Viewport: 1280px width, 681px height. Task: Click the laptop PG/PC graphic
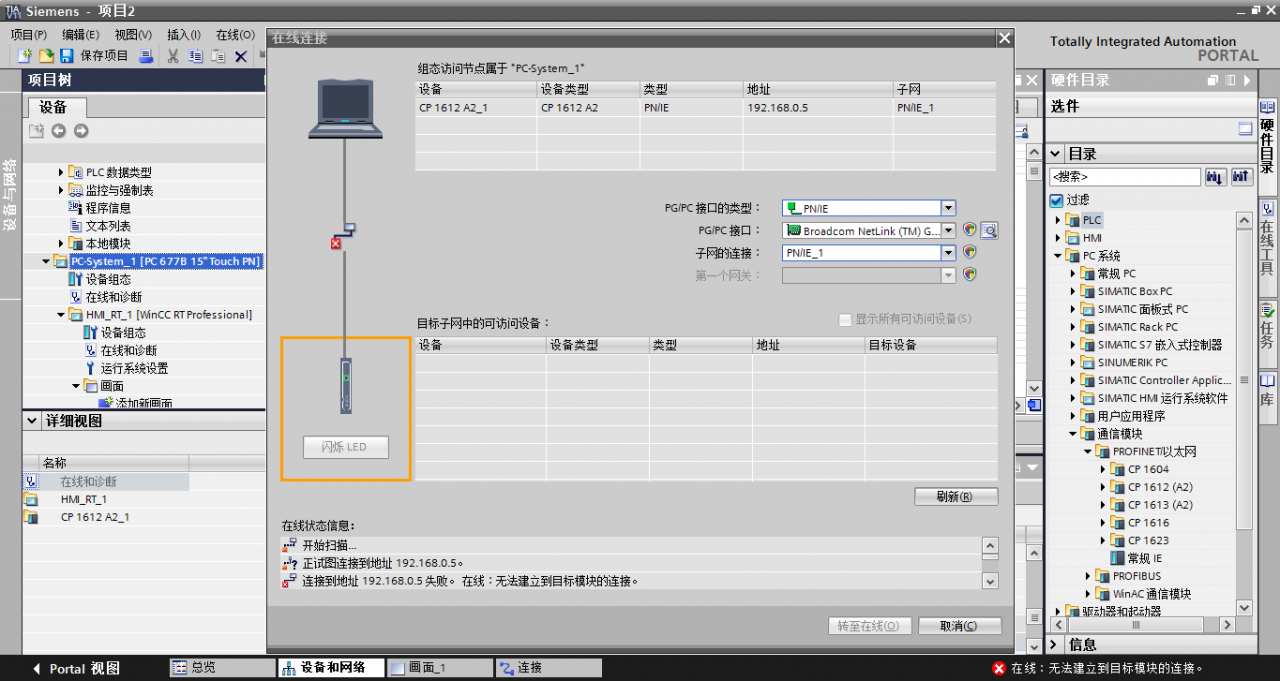pyautogui.click(x=345, y=107)
